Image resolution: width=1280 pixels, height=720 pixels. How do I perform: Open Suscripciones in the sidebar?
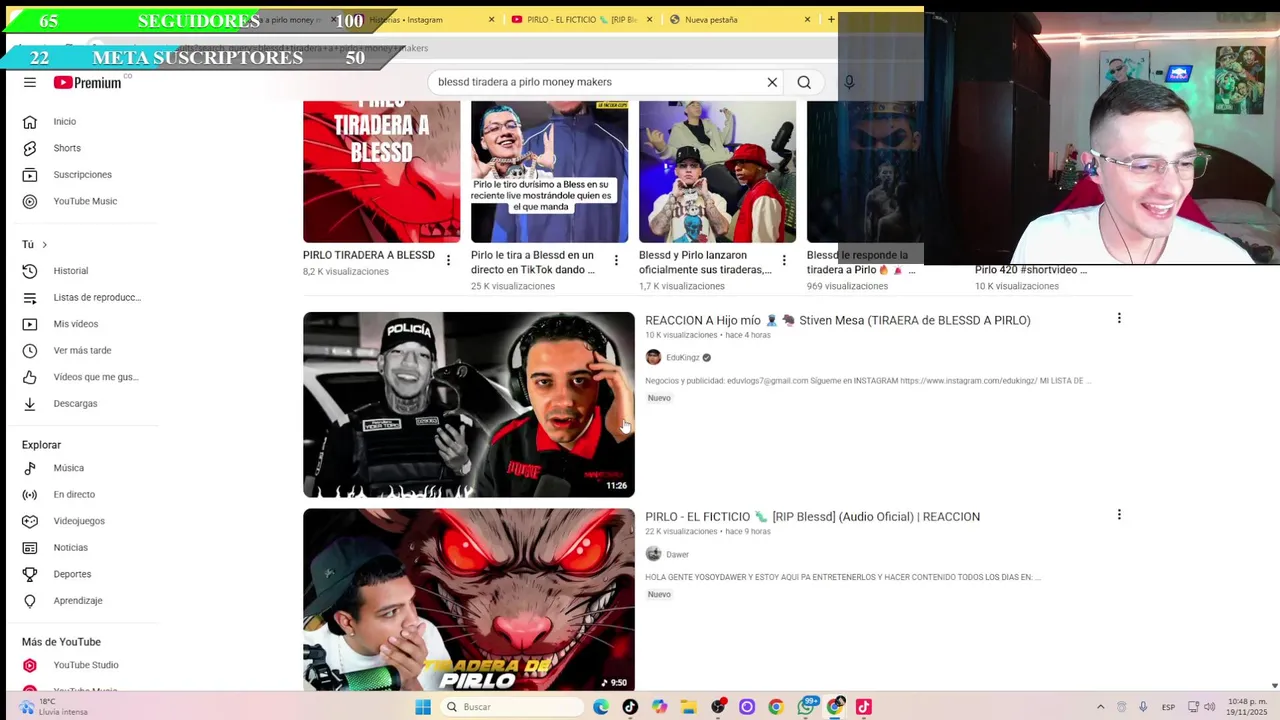coord(82,174)
